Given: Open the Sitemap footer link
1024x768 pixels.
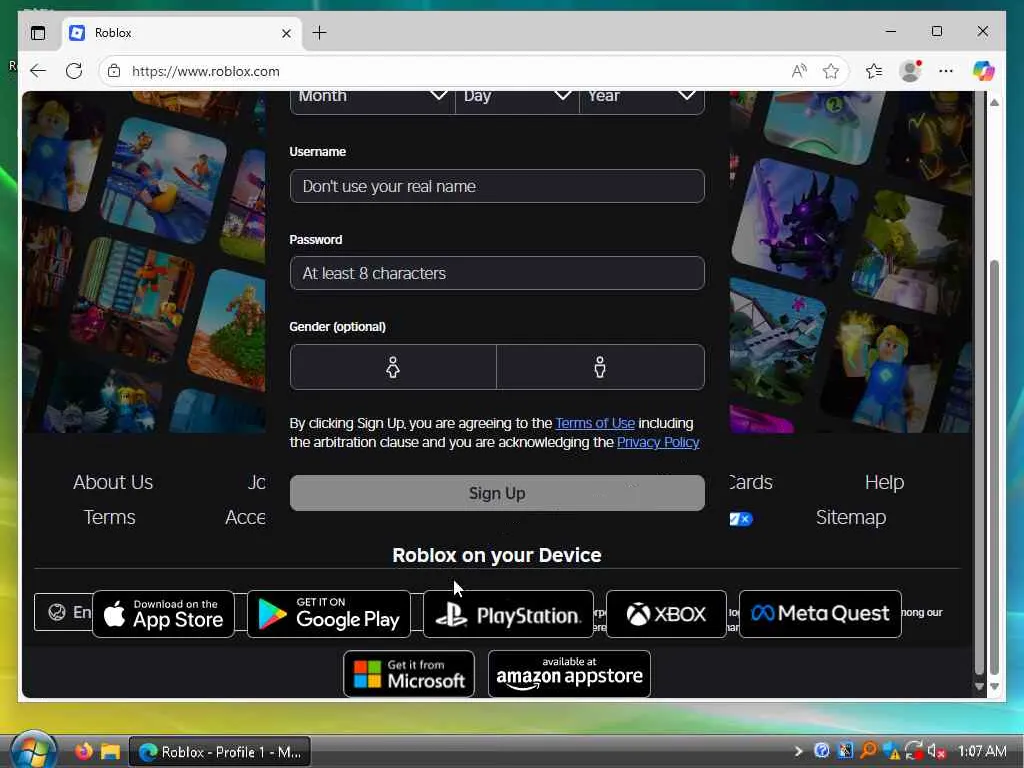Looking at the screenshot, I should coord(850,517).
